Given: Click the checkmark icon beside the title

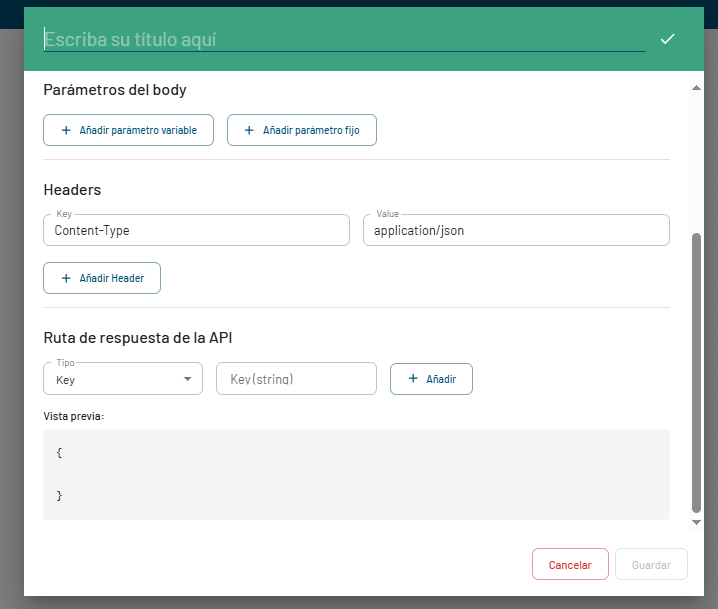Looking at the screenshot, I should (668, 39).
